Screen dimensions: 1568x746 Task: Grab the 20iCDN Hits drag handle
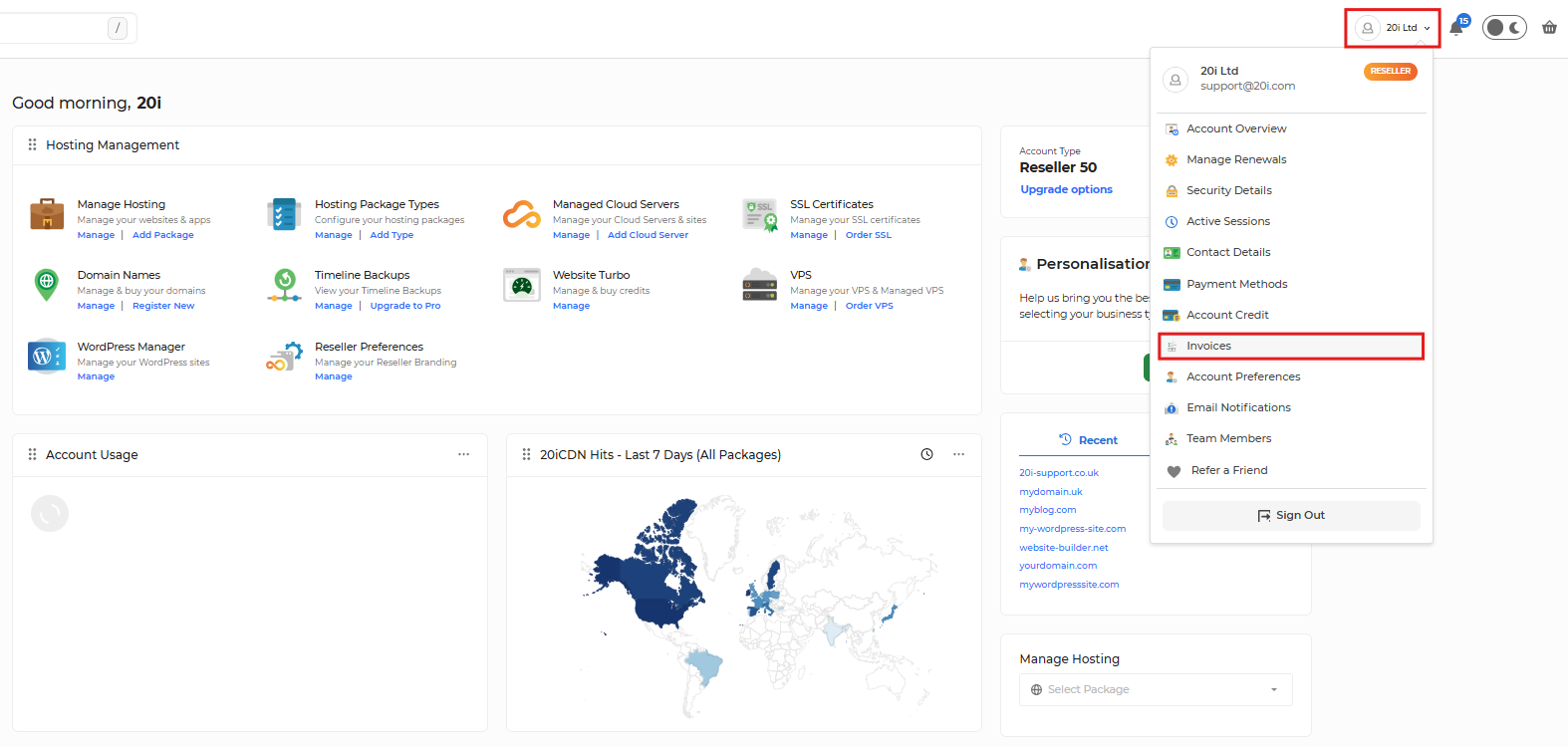click(x=526, y=454)
